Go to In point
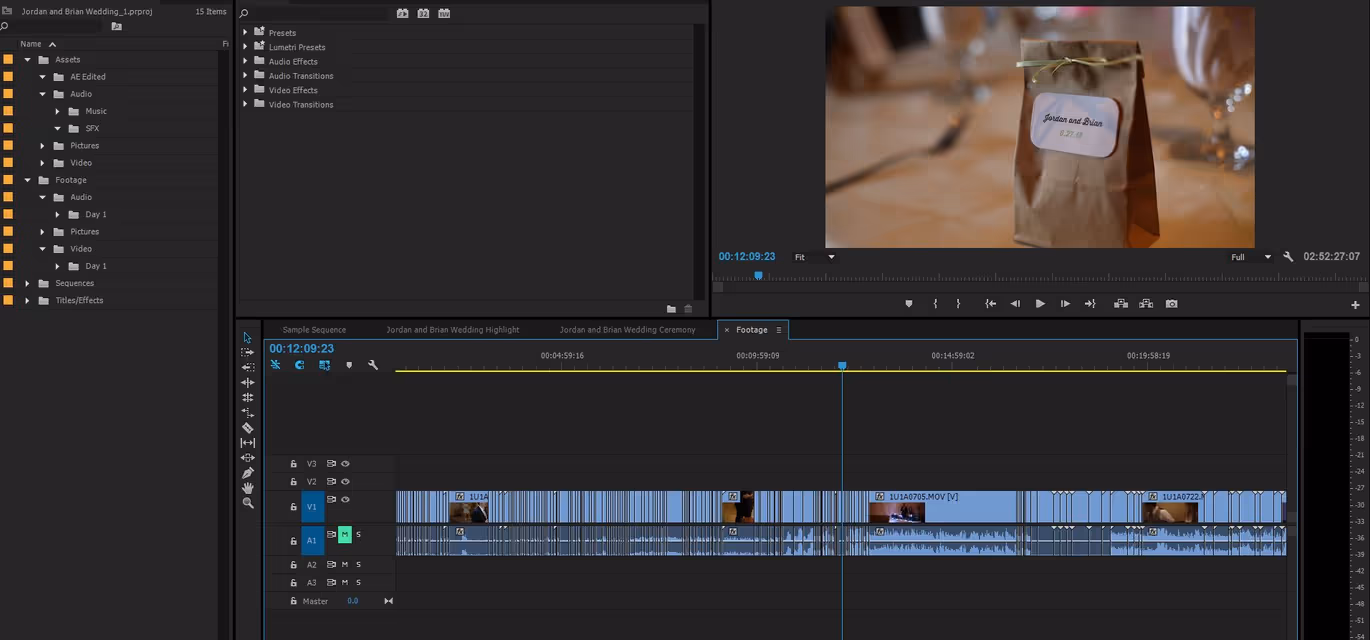Image resolution: width=1370 pixels, height=640 pixels. coord(990,304)
